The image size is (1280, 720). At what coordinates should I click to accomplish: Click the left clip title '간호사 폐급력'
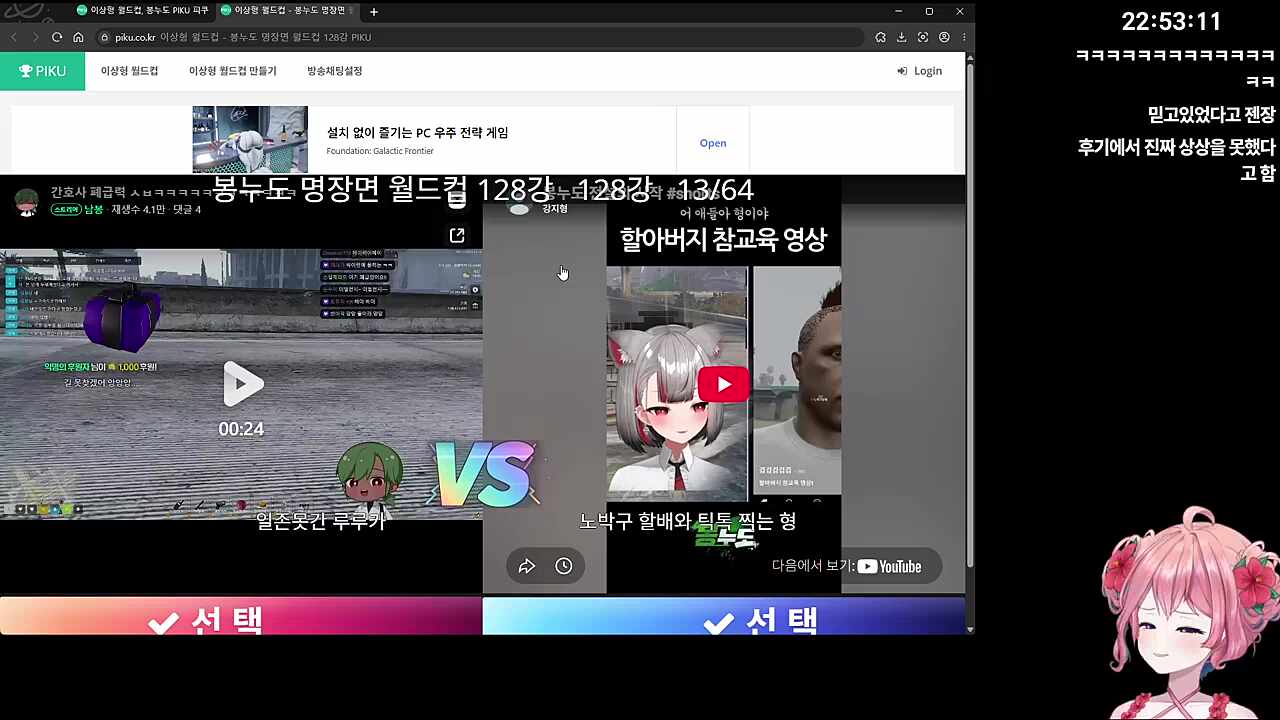tap(88, 192)
